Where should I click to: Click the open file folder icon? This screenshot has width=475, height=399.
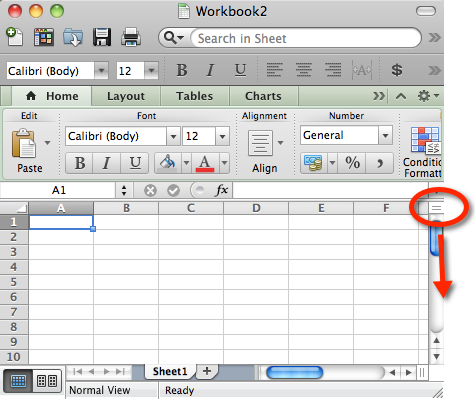(x=73, y=37)
